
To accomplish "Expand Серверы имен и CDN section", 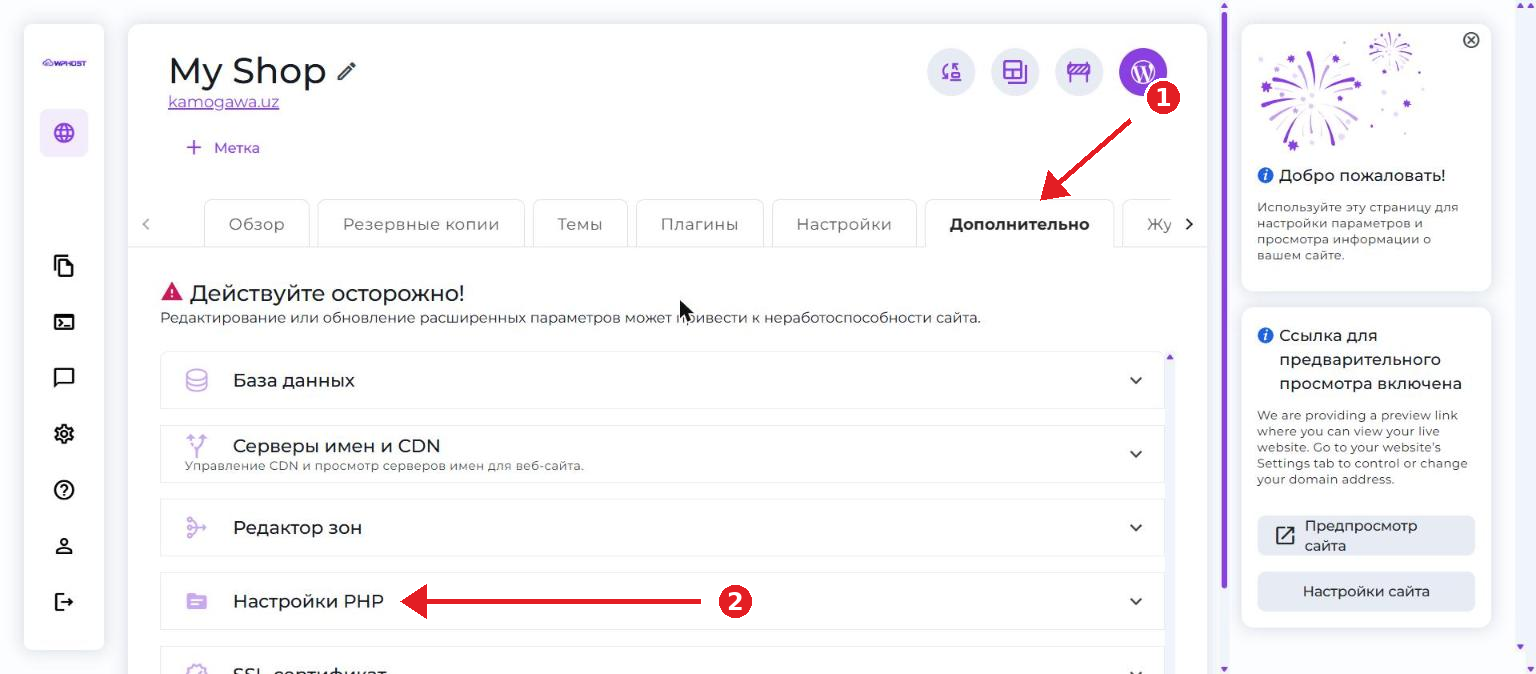I will [662, 454].
